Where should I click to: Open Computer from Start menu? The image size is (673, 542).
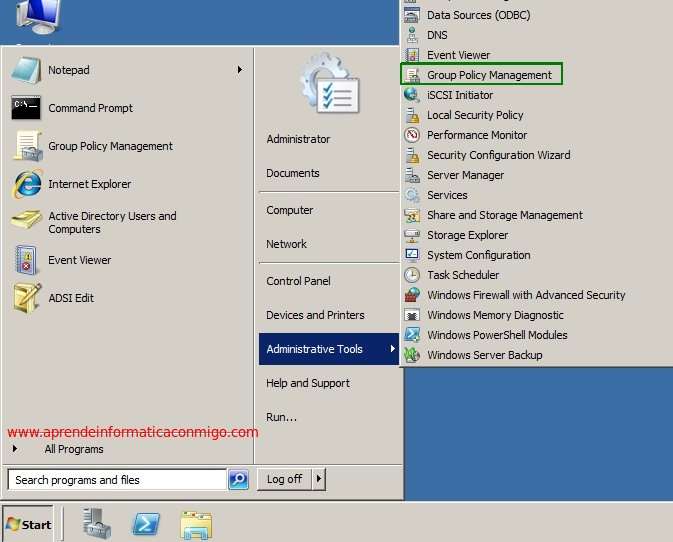point(290,210)
